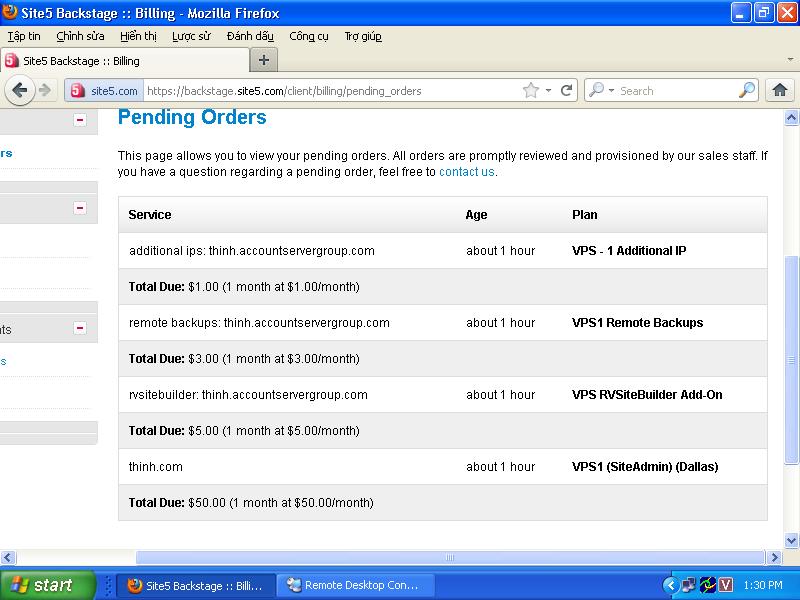Open the Firefox home page icon
The width and height of the screenshot is (800, 600).
pos(780,90)
